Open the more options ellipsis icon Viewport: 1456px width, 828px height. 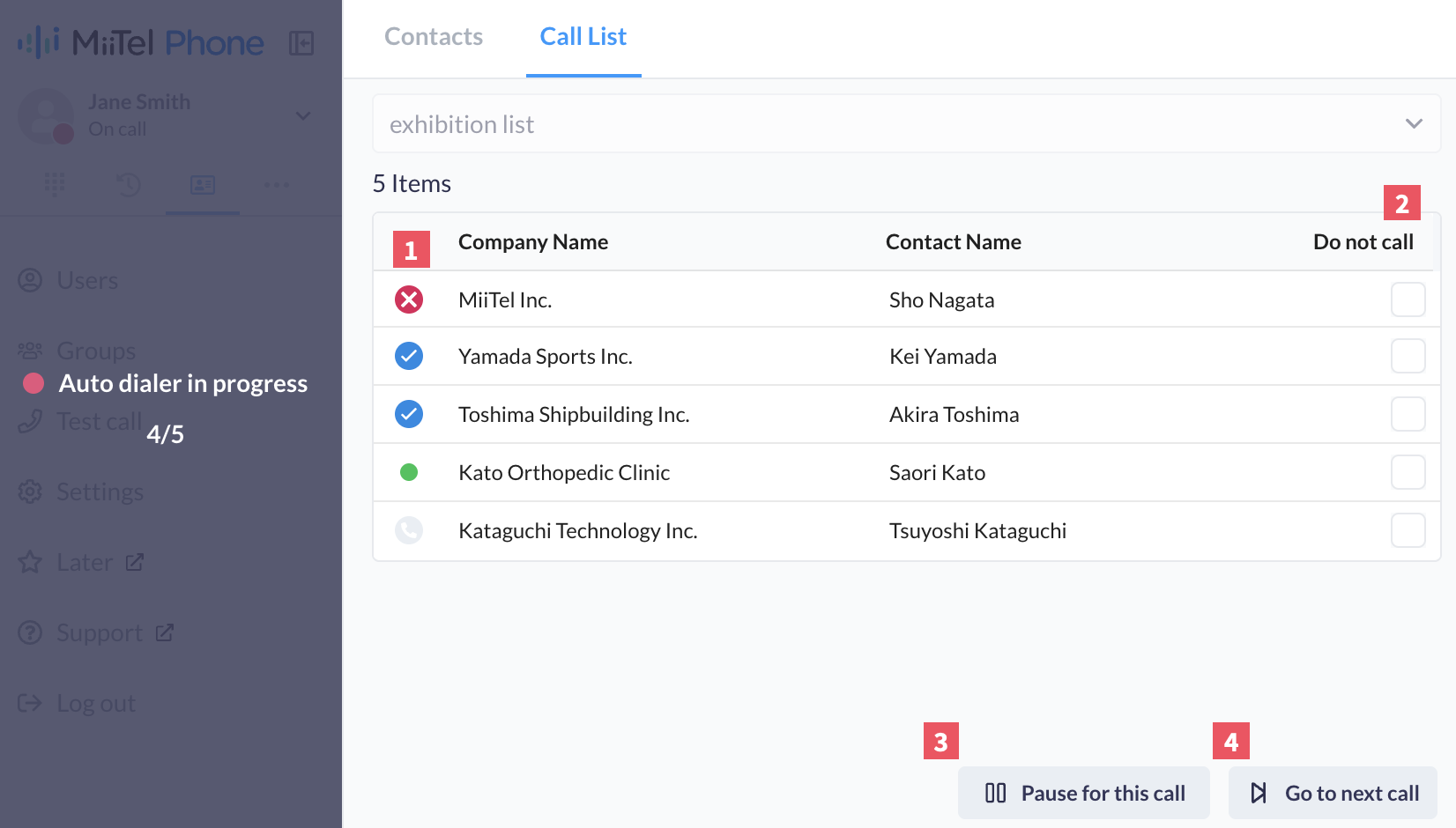pyautogui.click(x=277, y=184)
